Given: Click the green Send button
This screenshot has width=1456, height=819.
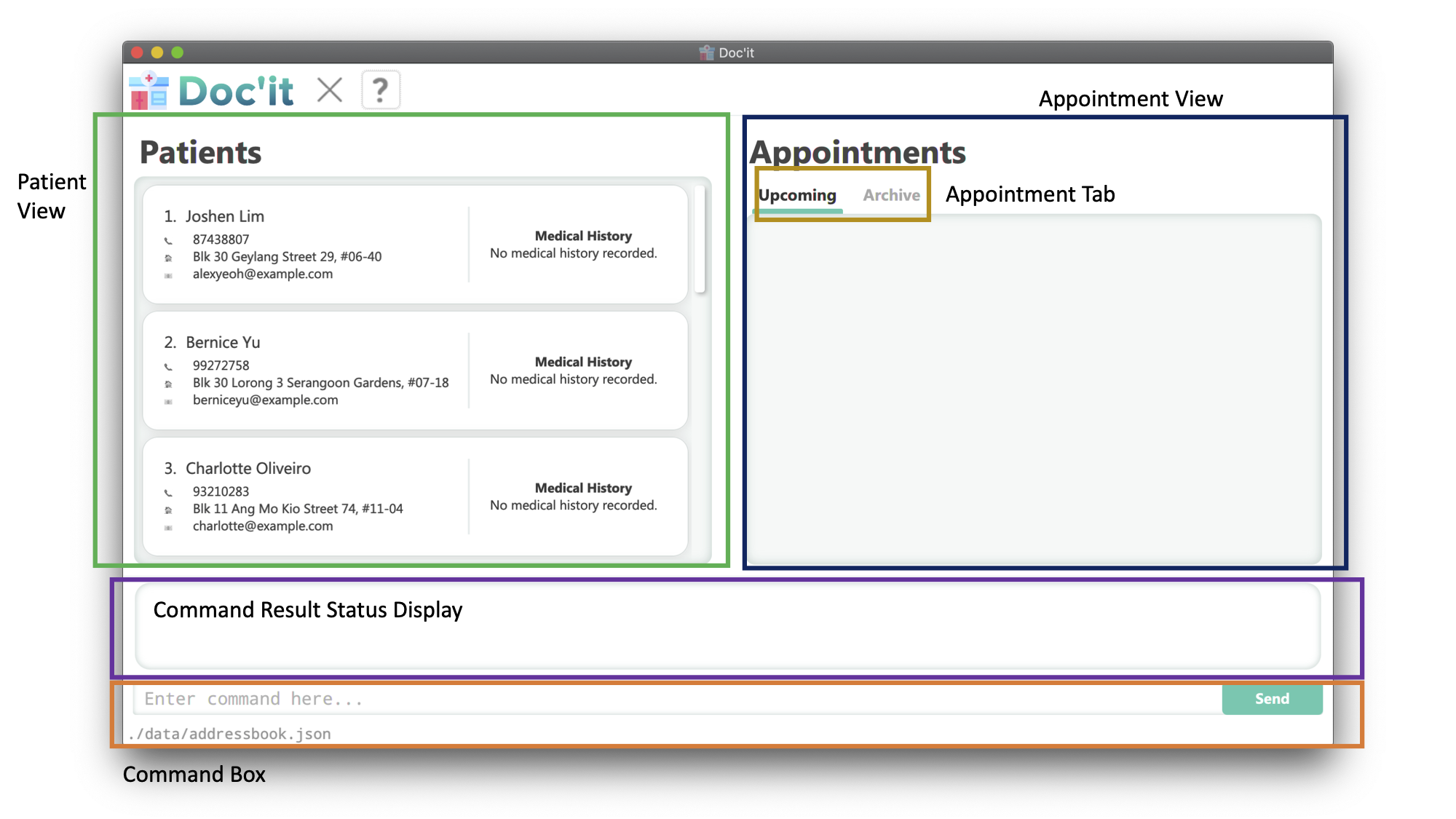Looking at the screenshot, I should 1272,699.
